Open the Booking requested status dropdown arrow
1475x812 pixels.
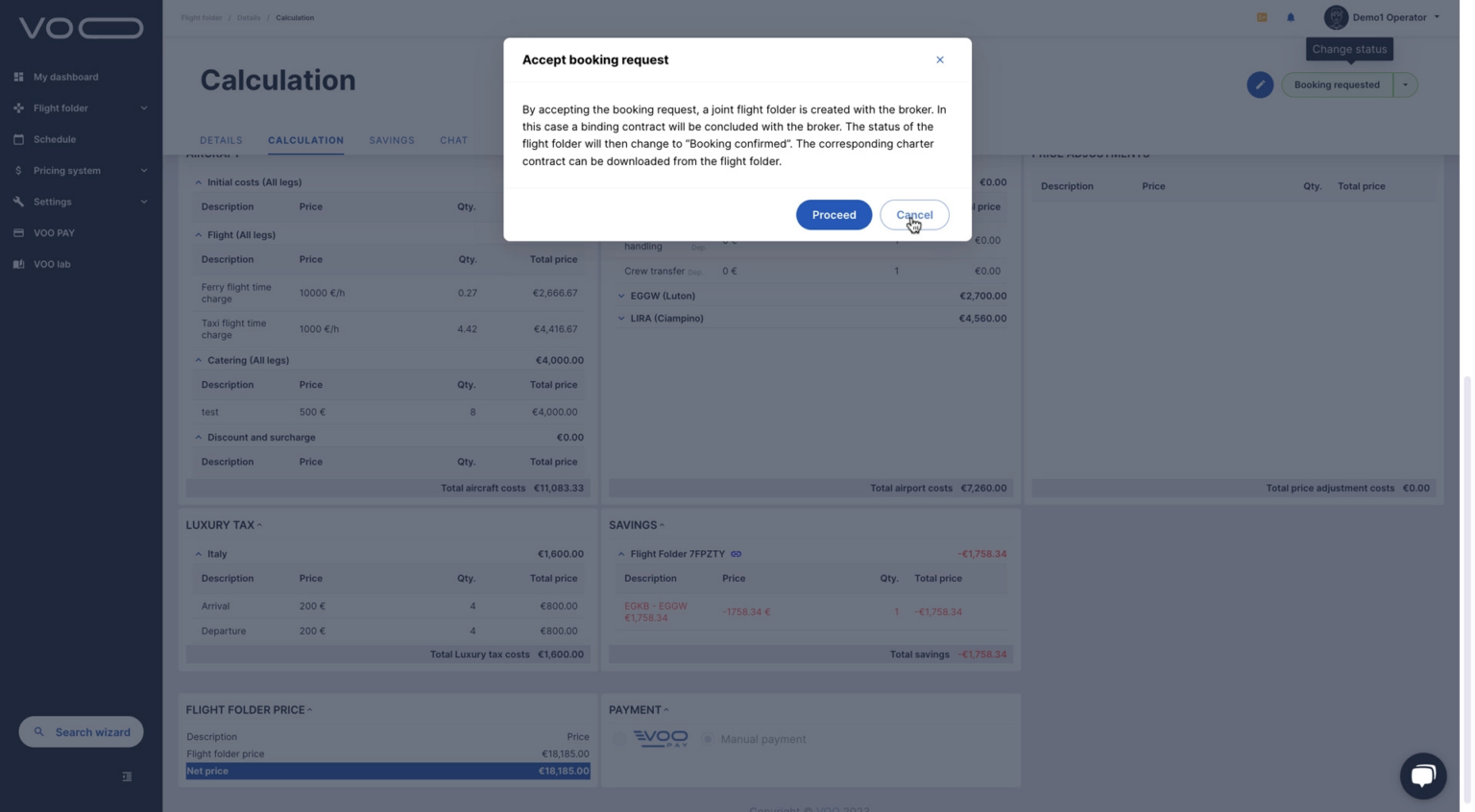pos(1405,84)
